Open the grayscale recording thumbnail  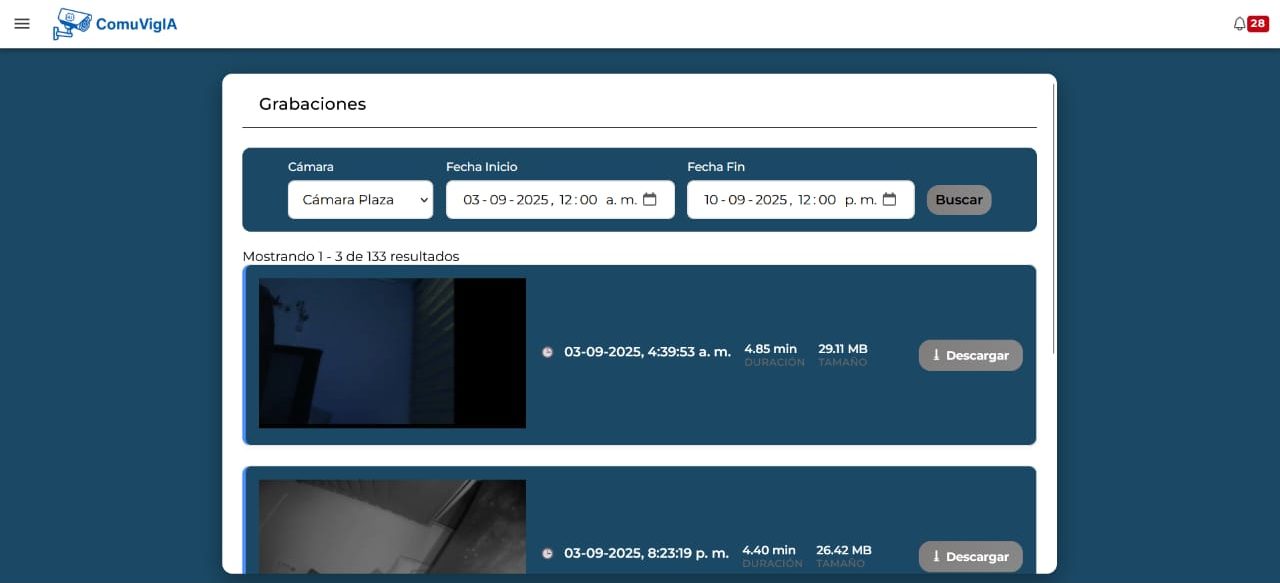click(392, 526)
